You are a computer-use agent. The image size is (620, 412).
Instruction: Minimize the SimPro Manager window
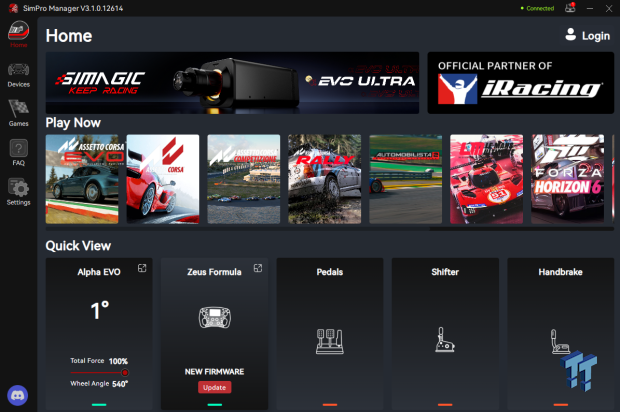tap(590, 8)
